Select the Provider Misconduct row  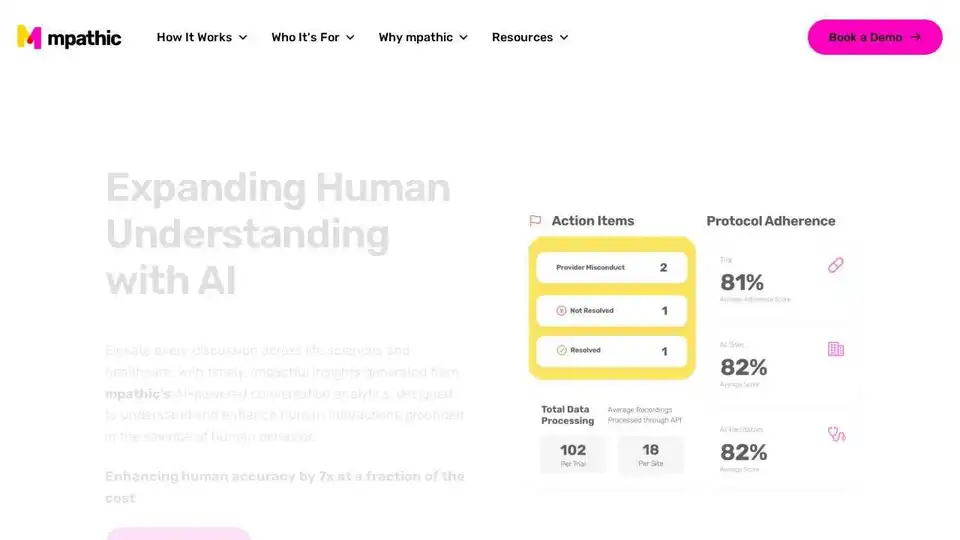point(612,268)
